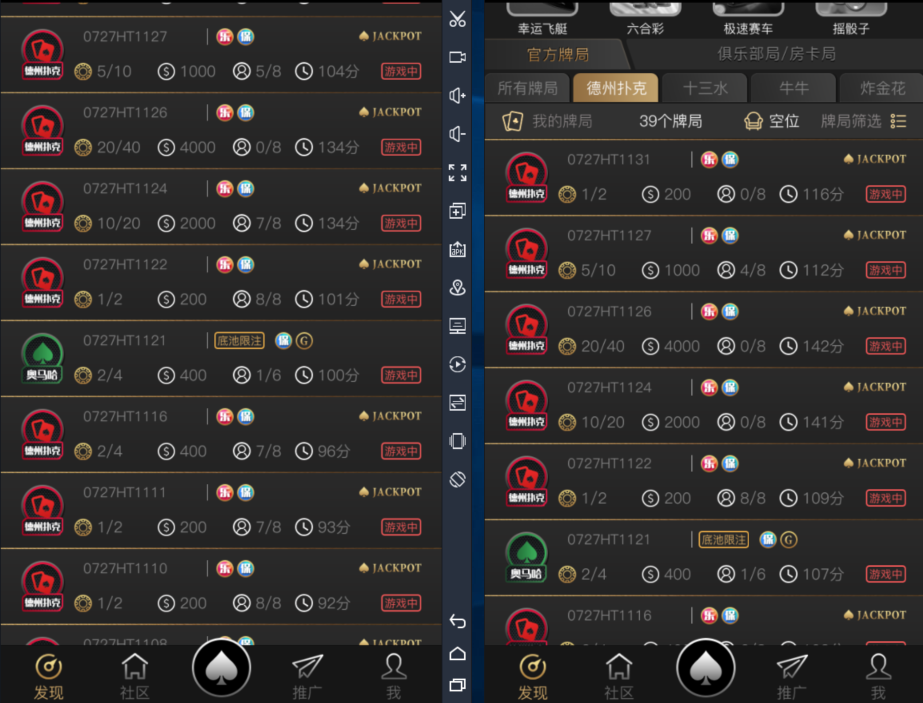The height and width of the screenshot is (703, 923).
Task: Start screen recording with the camcorder icon
Action: point(457,57)
